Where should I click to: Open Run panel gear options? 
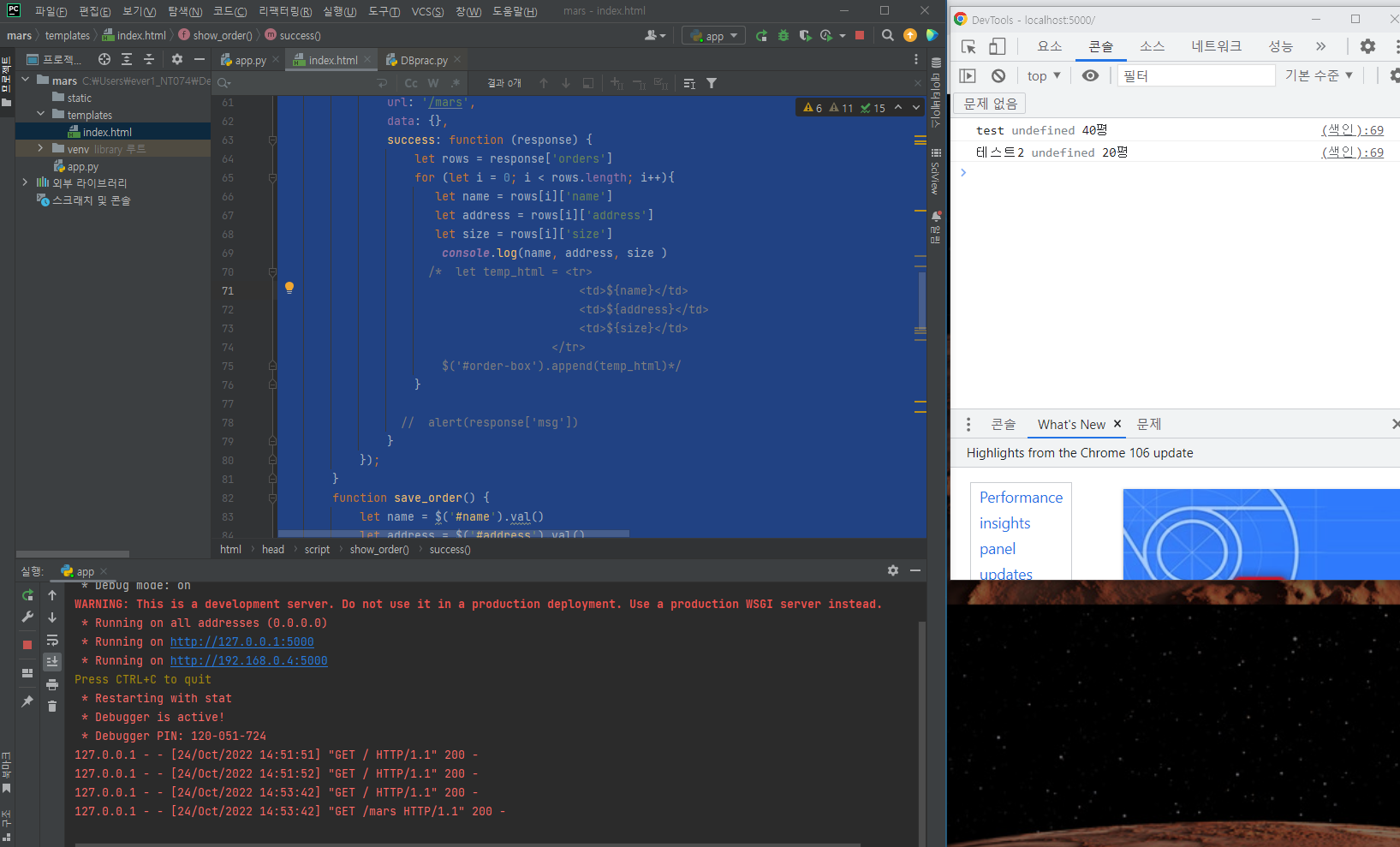point(893,570)
